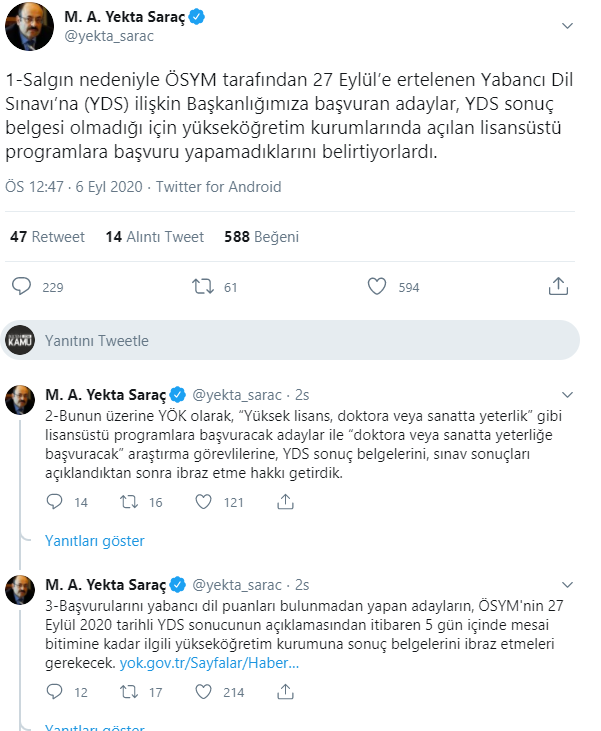Share the main tweet via share icon
This screenshot has height=731, width=601.
pos(558,286)
